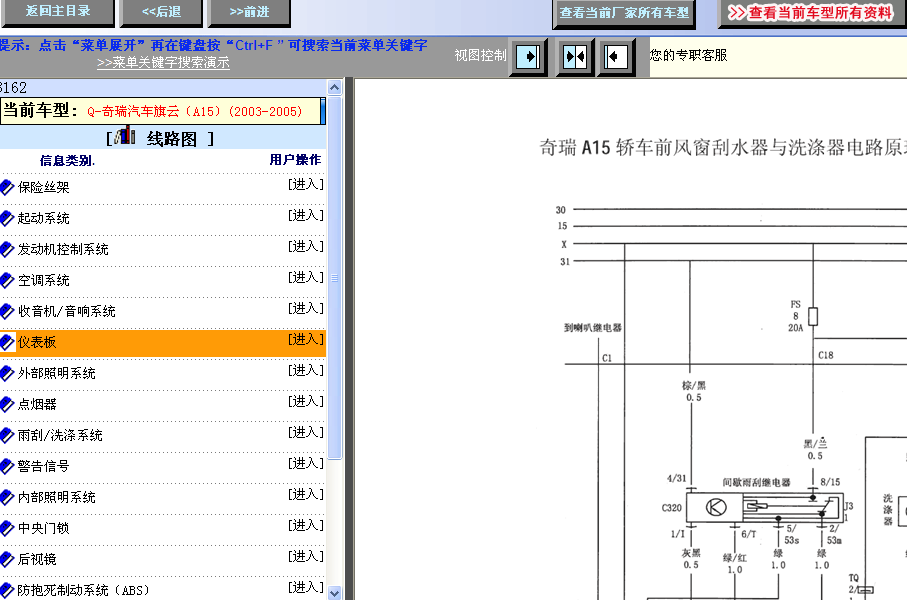The image size is (907, 600).
Task: Go forward with the >>前进 button
Action: click(x=249, y=12)
